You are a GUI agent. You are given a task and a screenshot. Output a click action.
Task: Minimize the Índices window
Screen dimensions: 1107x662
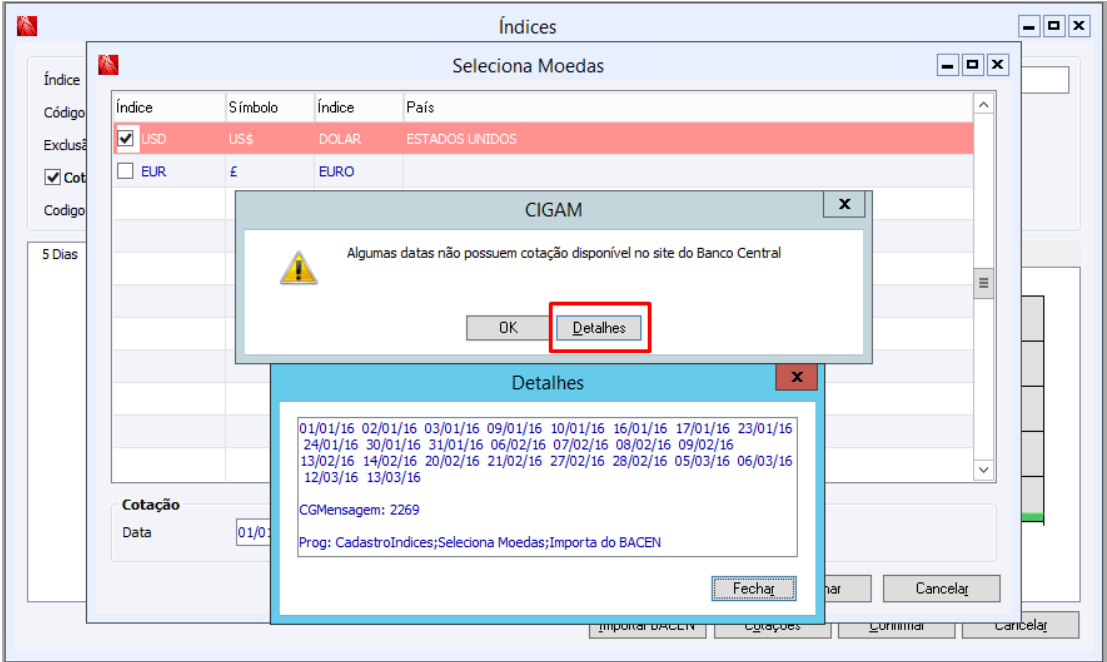click(1029, 26)
